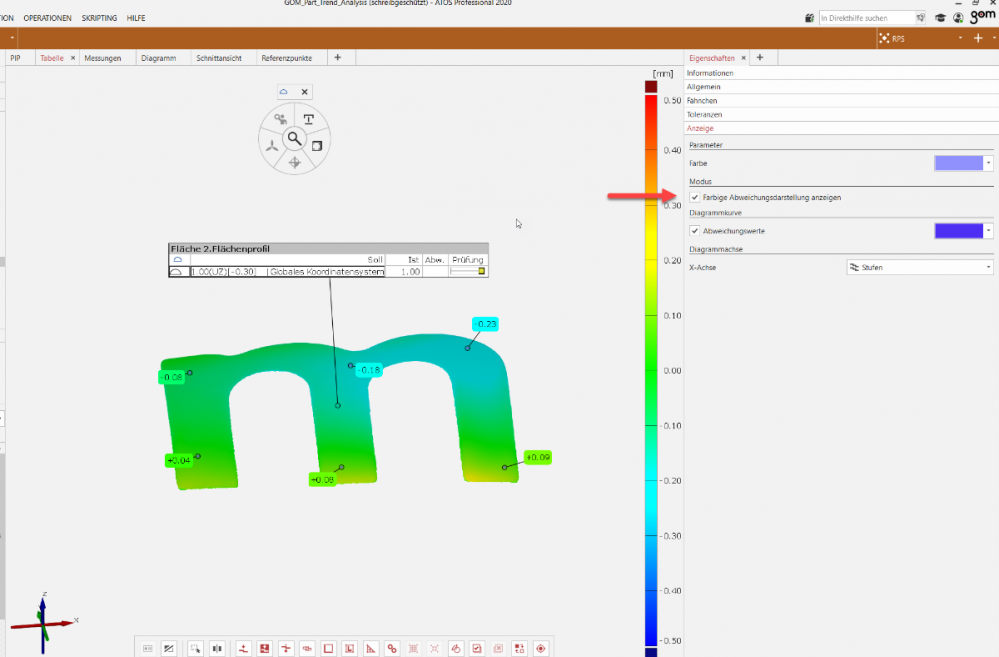Click the magnifier in the radial menu center

pos(295,138)
